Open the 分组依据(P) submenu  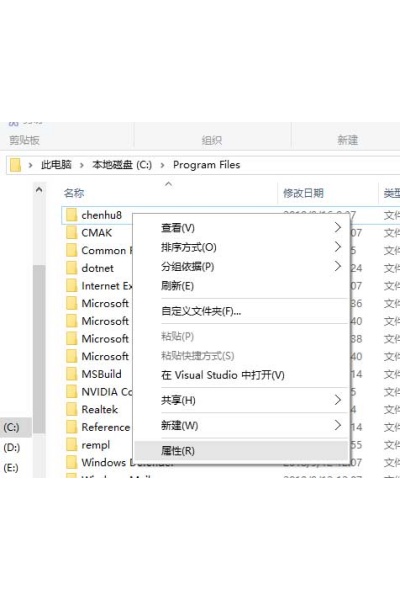241,266
